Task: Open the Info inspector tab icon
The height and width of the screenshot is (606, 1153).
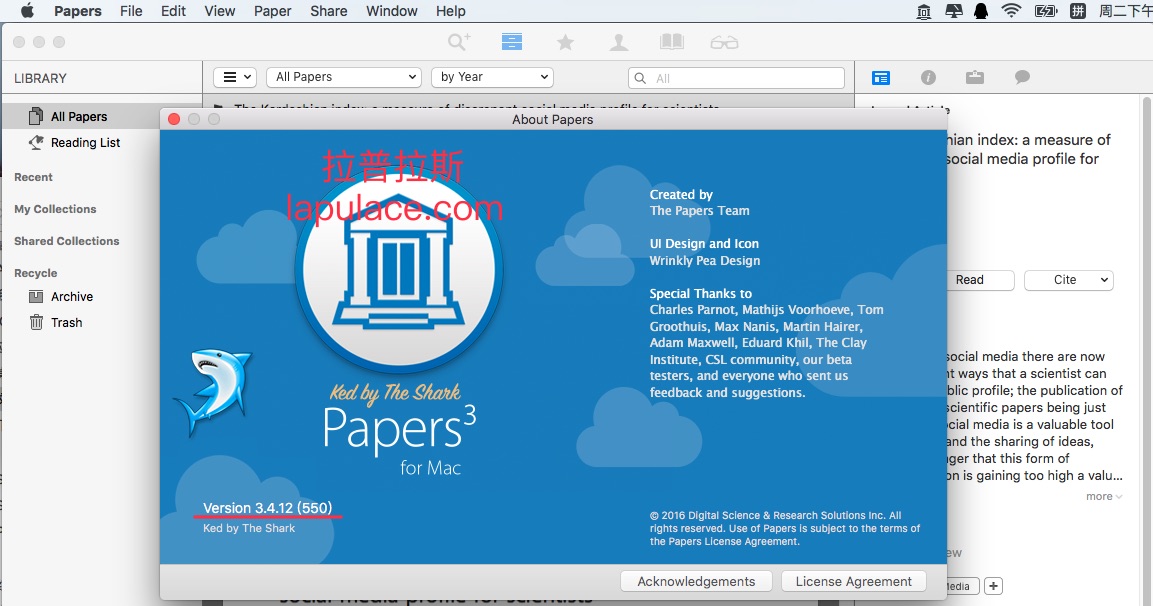Action: pyautogui.click(x=928, y=77)
